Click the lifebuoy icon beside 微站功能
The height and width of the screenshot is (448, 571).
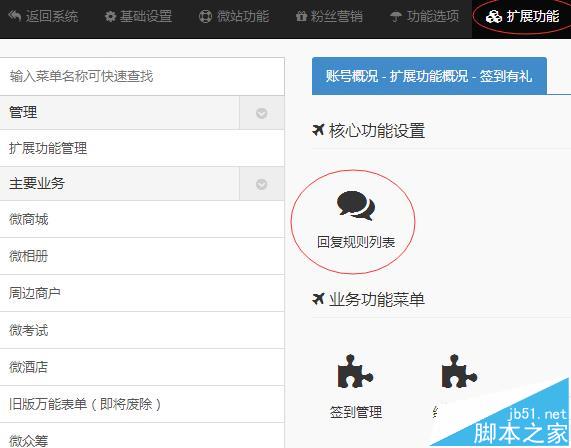click(x=205, y=17)
